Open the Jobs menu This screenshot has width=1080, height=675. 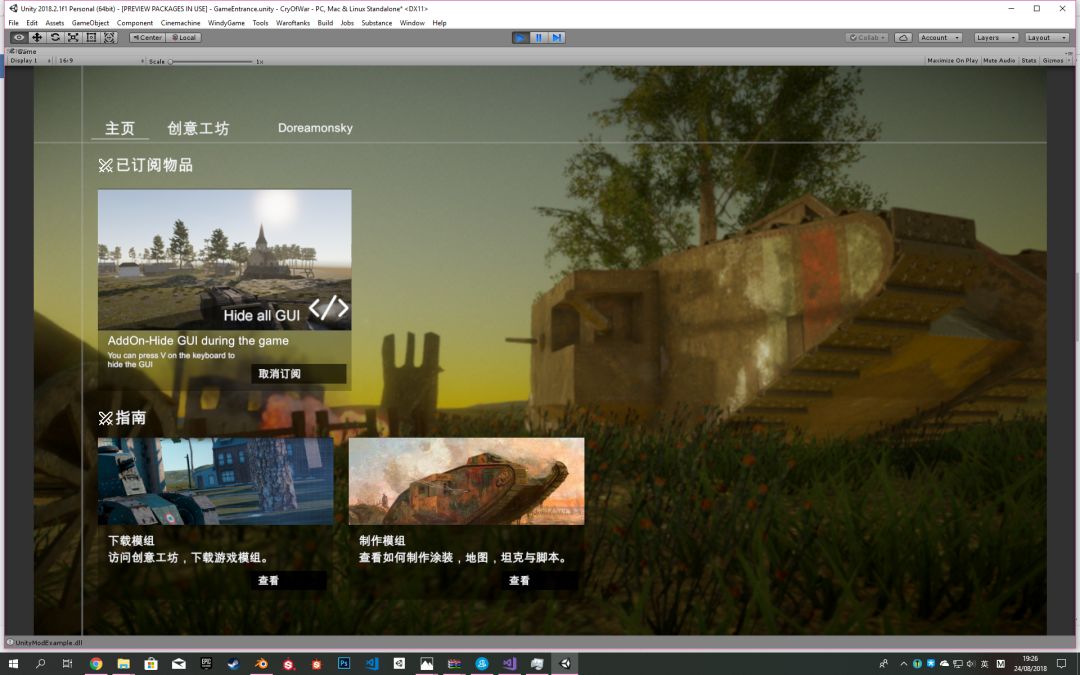pyautogui.click(x=347, y=23)
